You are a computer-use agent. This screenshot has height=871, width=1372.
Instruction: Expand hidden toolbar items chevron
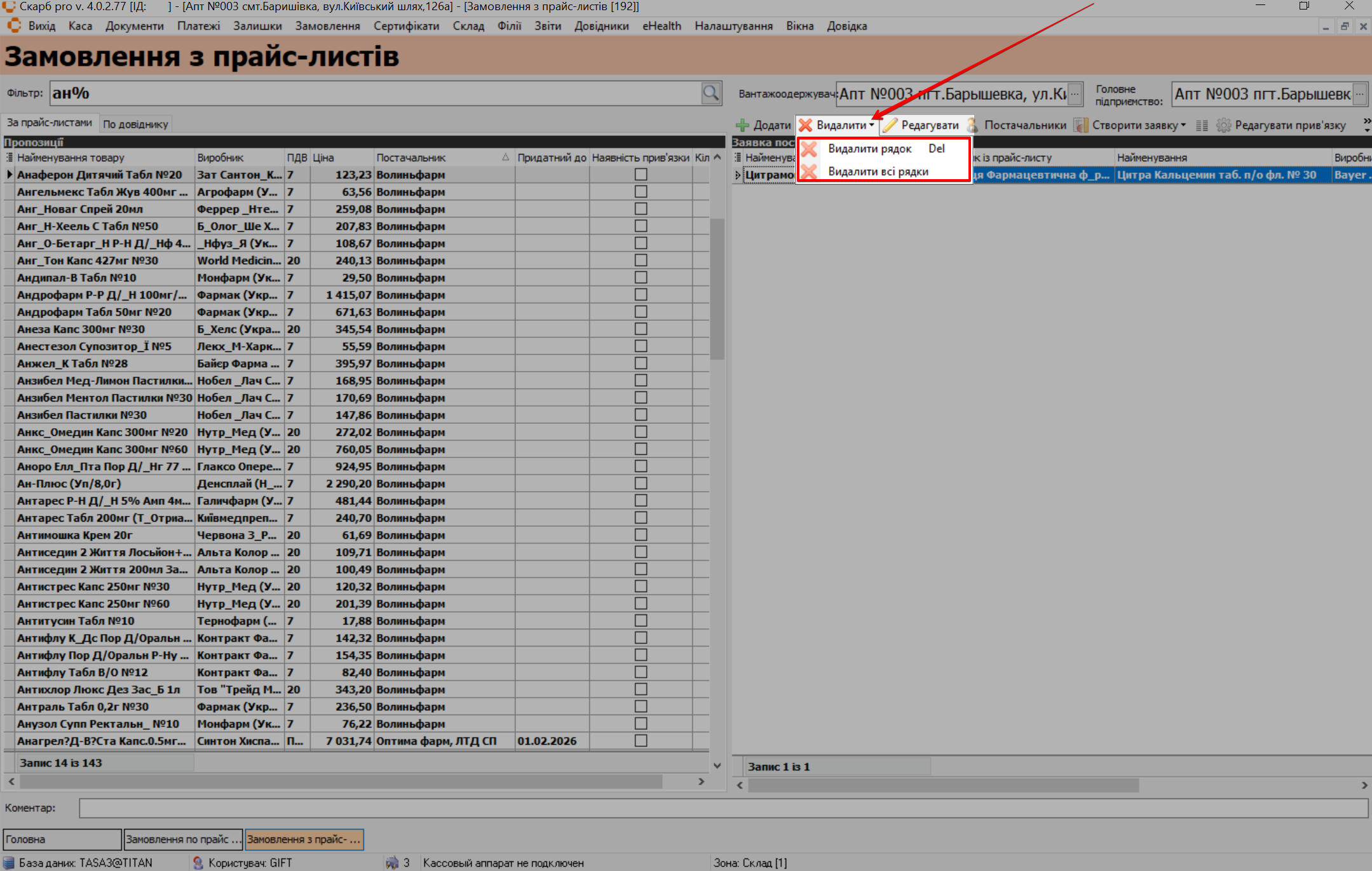click(x=1366, y=124)
